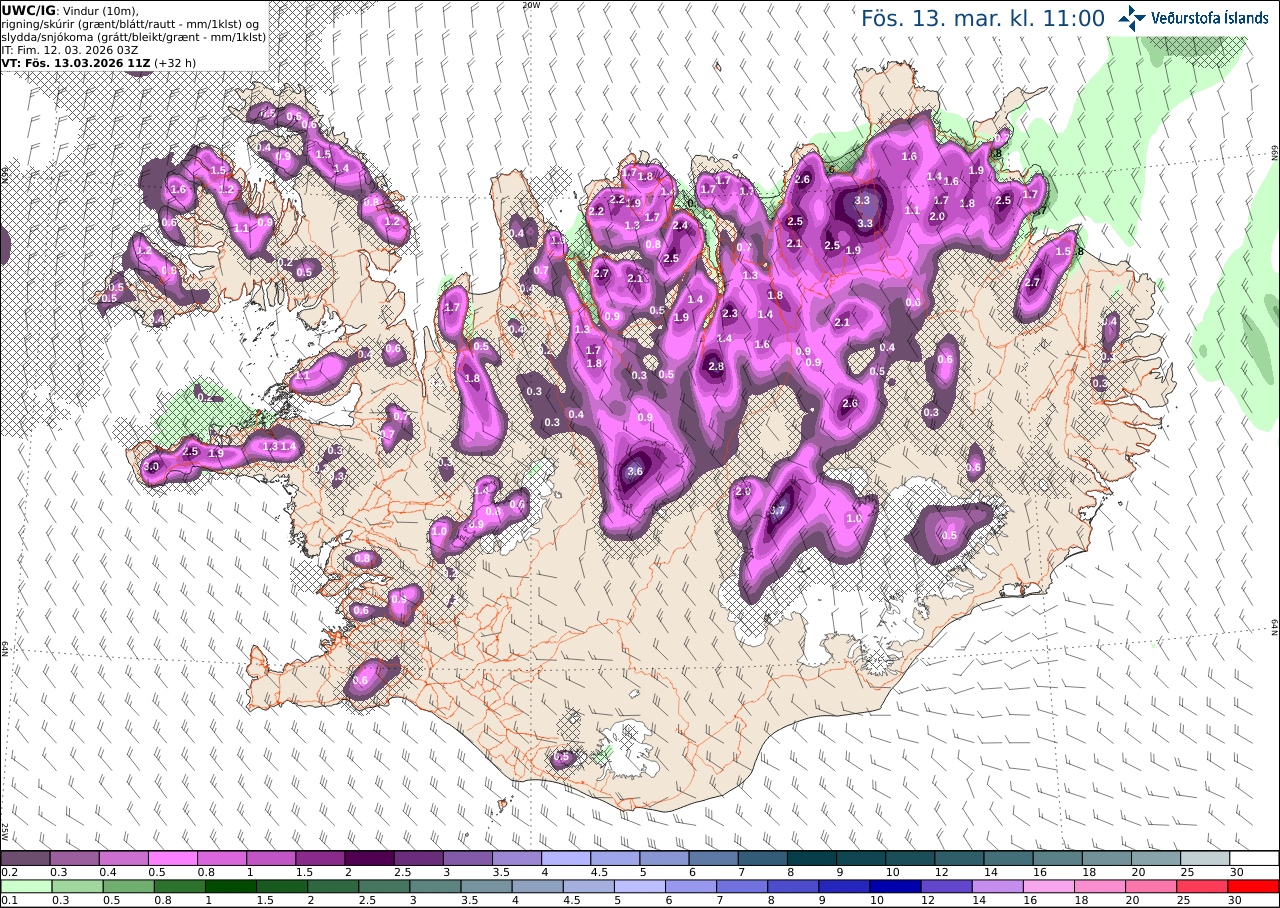Click the rain legend swatch starting at 25
The image size is (1280, 908).
click(x=1202, y=886)
